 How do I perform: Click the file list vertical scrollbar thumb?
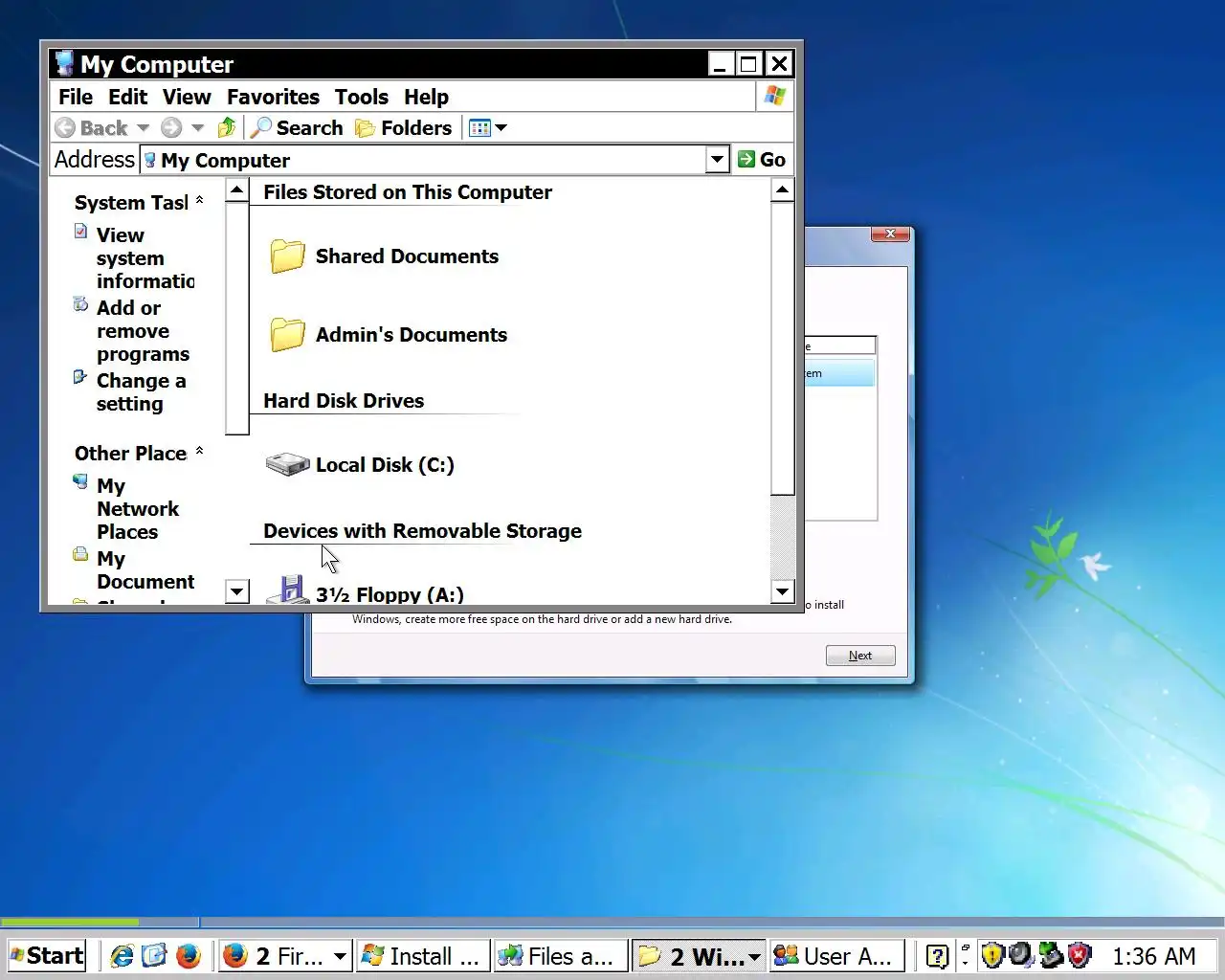click(x=783, y=348)
